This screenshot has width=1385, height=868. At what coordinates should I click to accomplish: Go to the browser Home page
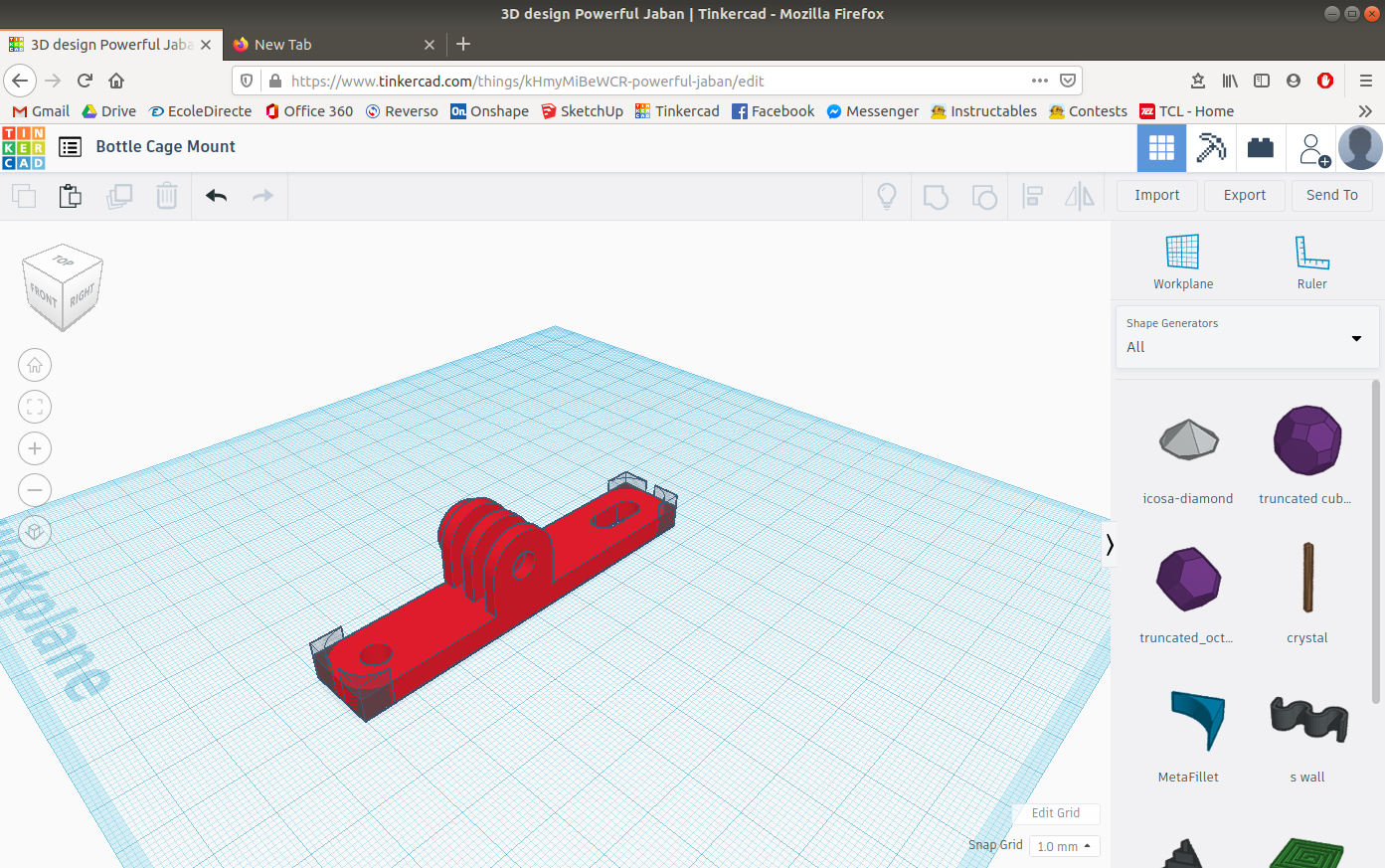pyautogui.click(x=116, y=81)
